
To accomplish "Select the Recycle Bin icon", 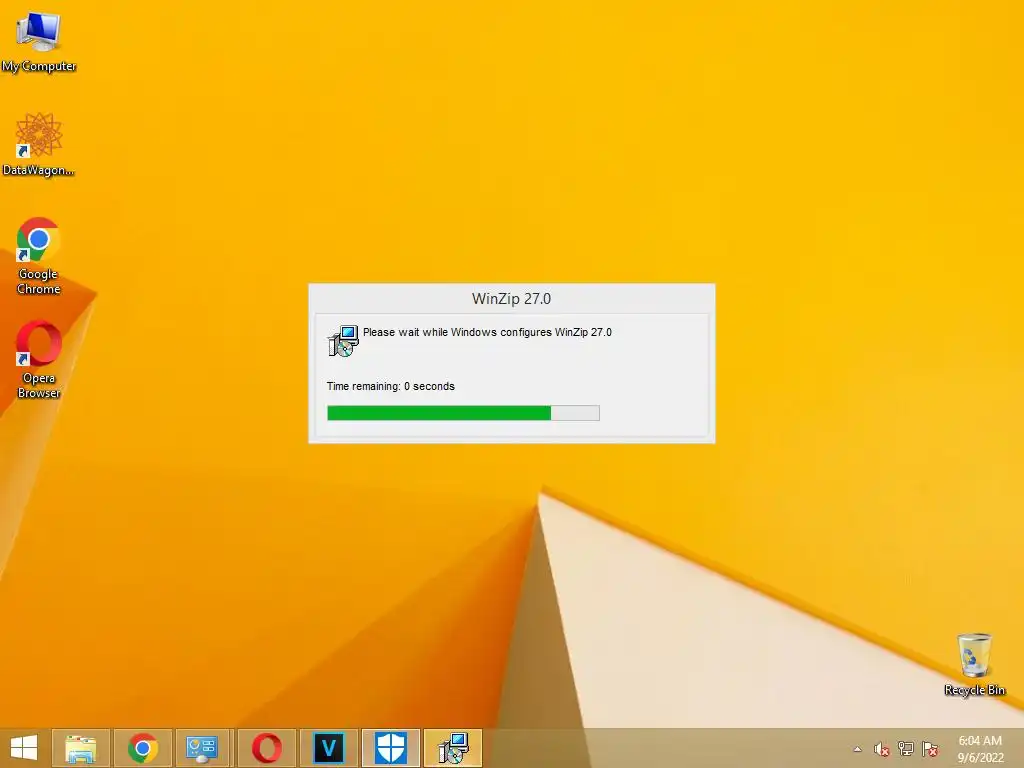I will (974, 664).
